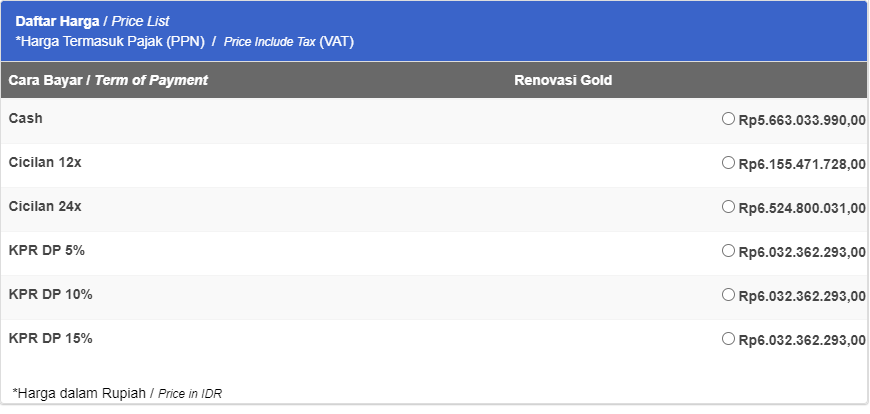Pick the KPR DP 5% radio button
This screenshot has width=870, height=414.
pos(728,251)
